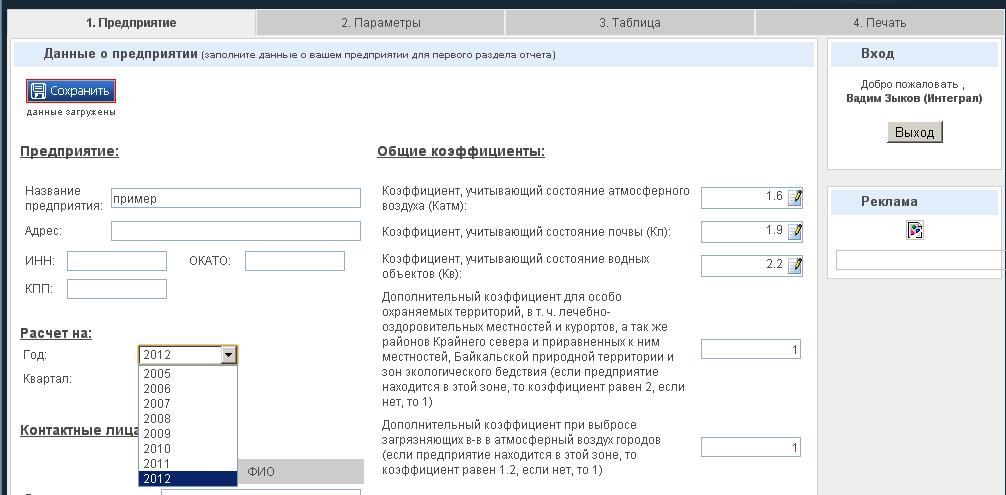The image size is (1006, 495).
Task: Pick 2011 from the year options
Action: click(157, 464)
